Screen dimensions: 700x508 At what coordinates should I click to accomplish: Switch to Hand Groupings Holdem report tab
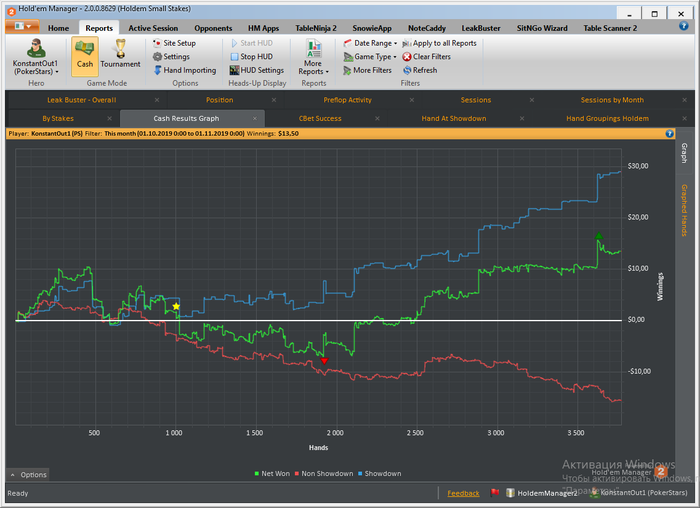click(x=607, y=118)
